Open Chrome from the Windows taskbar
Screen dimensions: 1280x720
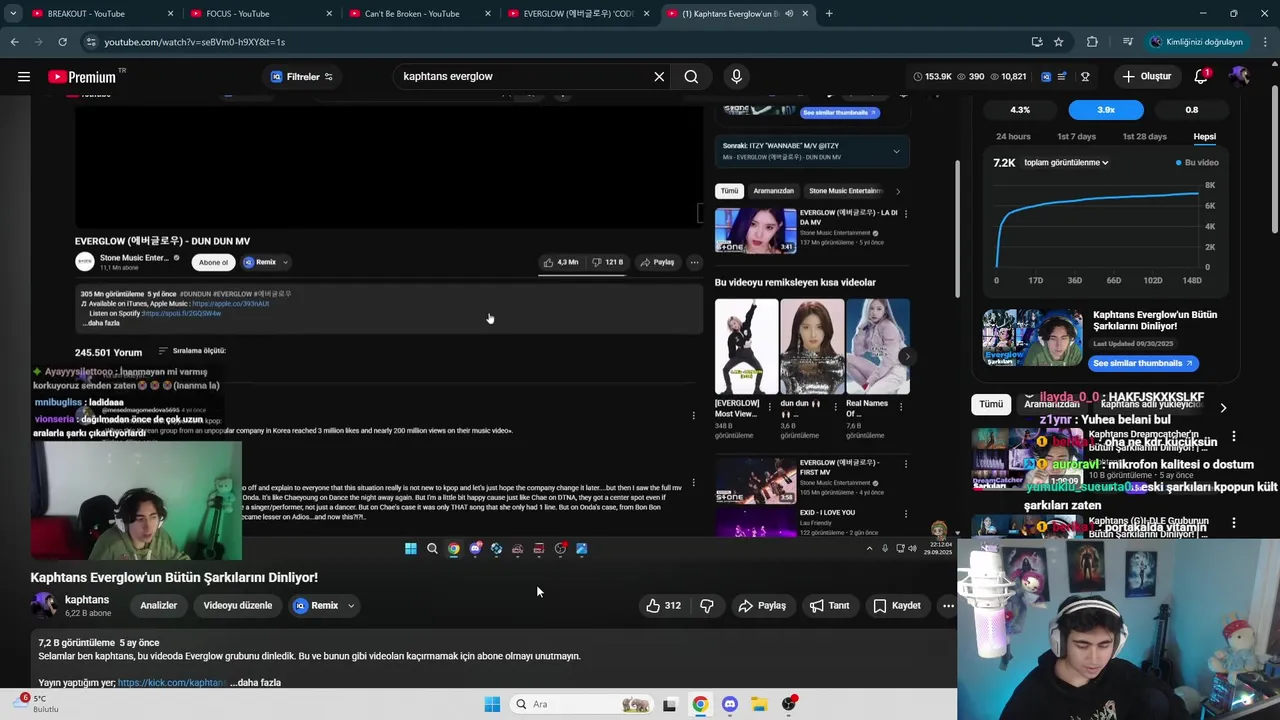coord(700,704)
